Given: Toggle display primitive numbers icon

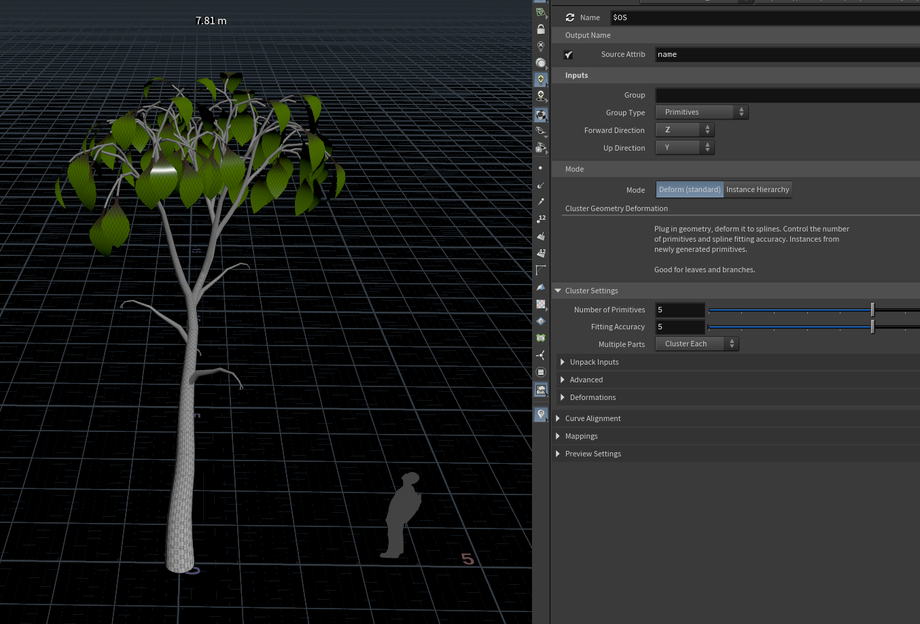Looking at the screenshot, I should click(x=541, y=253).
